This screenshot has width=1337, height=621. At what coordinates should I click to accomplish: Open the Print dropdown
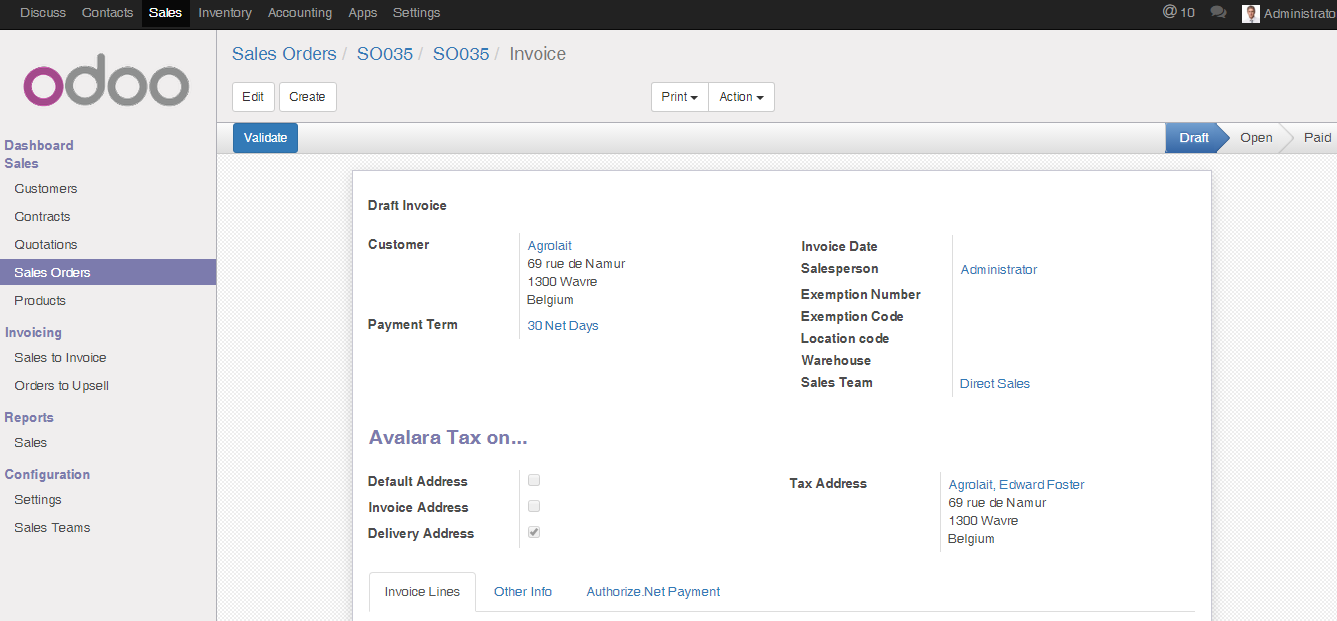[679, 97]
